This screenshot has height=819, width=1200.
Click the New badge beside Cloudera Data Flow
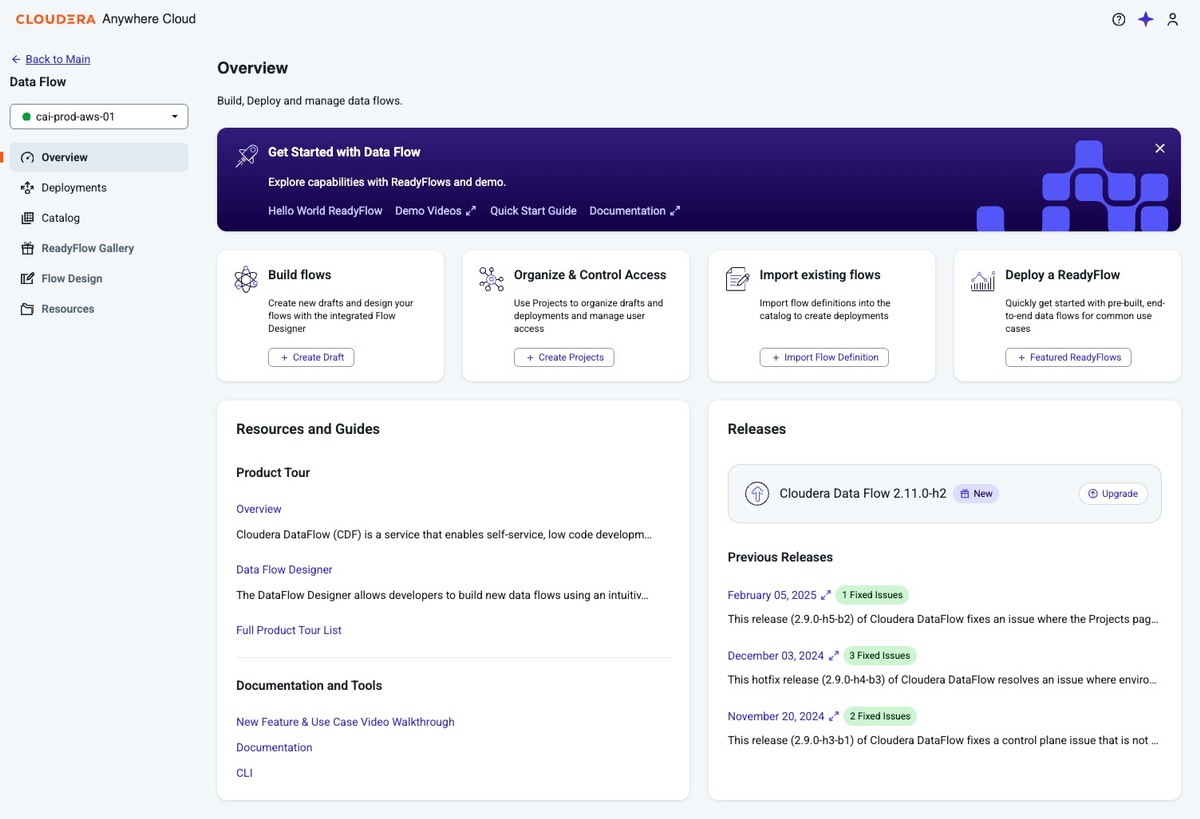point(976,493)
